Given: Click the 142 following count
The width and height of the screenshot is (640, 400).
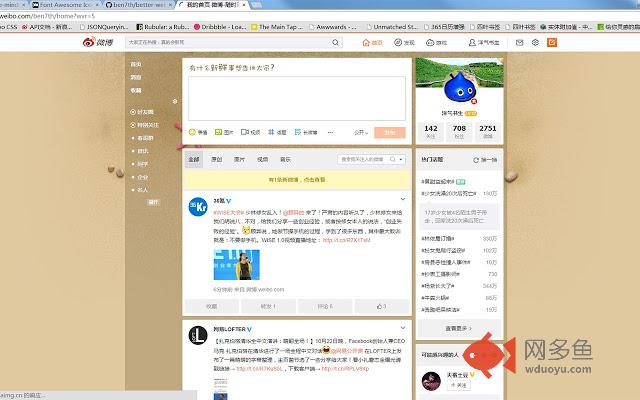Looking at the screenshot, I should point(431,131).
